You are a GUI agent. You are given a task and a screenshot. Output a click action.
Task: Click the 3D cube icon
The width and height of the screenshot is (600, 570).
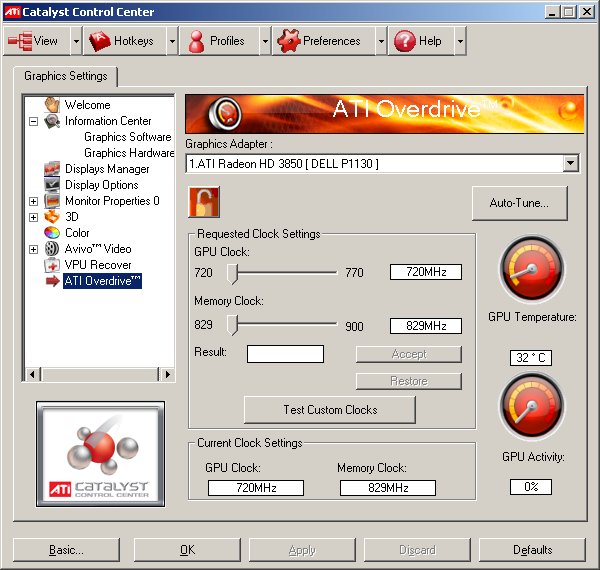click(52, 217)
